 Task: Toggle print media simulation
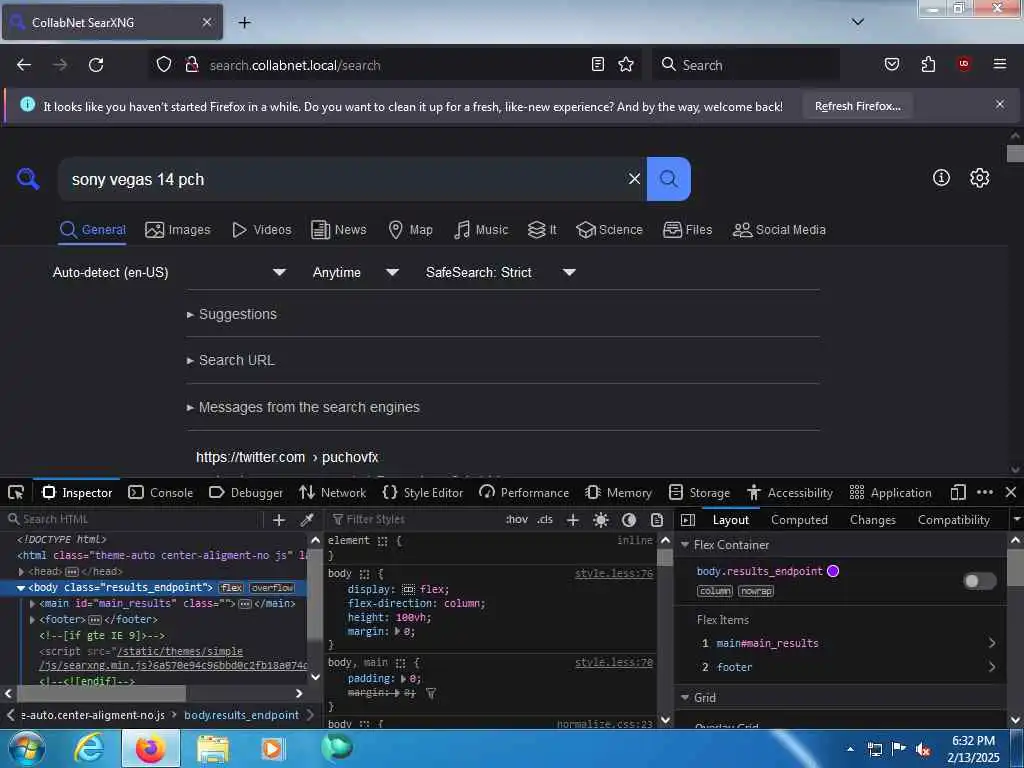click(657, 520)
